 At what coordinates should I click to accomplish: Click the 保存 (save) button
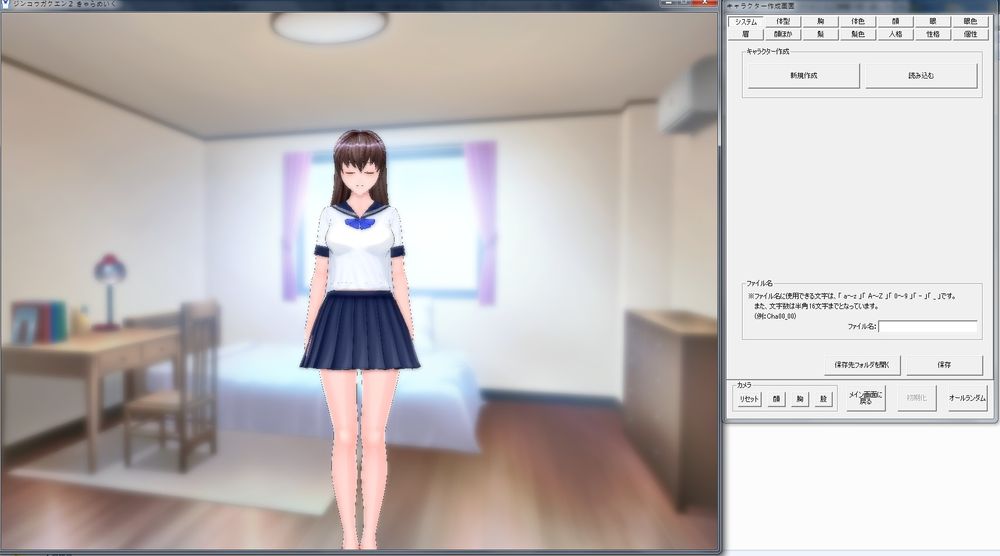tap(945, 365)
